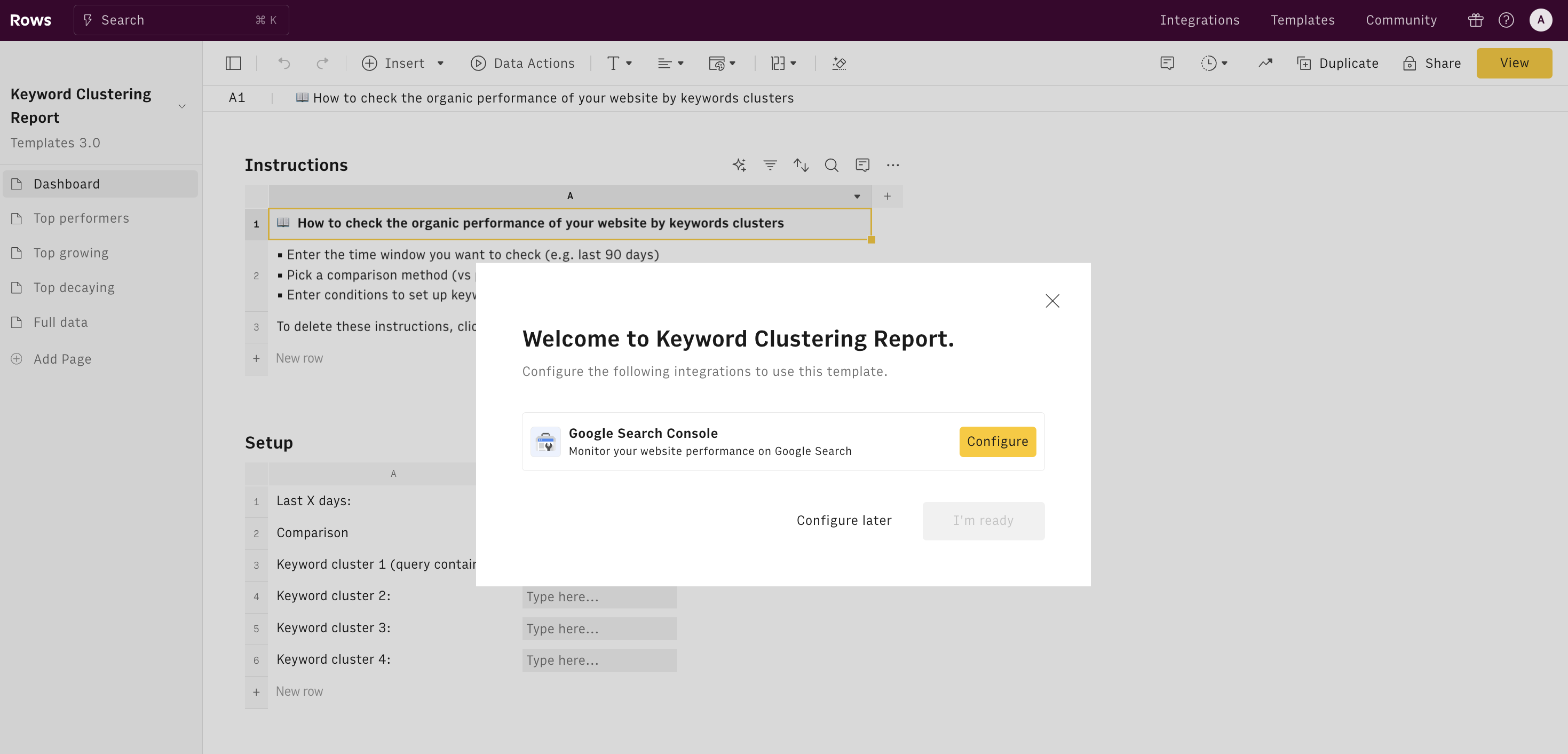Viewport: 1568px width, 754px height.
Task: Open the help question mark icon
Action: pos(1506,20)
